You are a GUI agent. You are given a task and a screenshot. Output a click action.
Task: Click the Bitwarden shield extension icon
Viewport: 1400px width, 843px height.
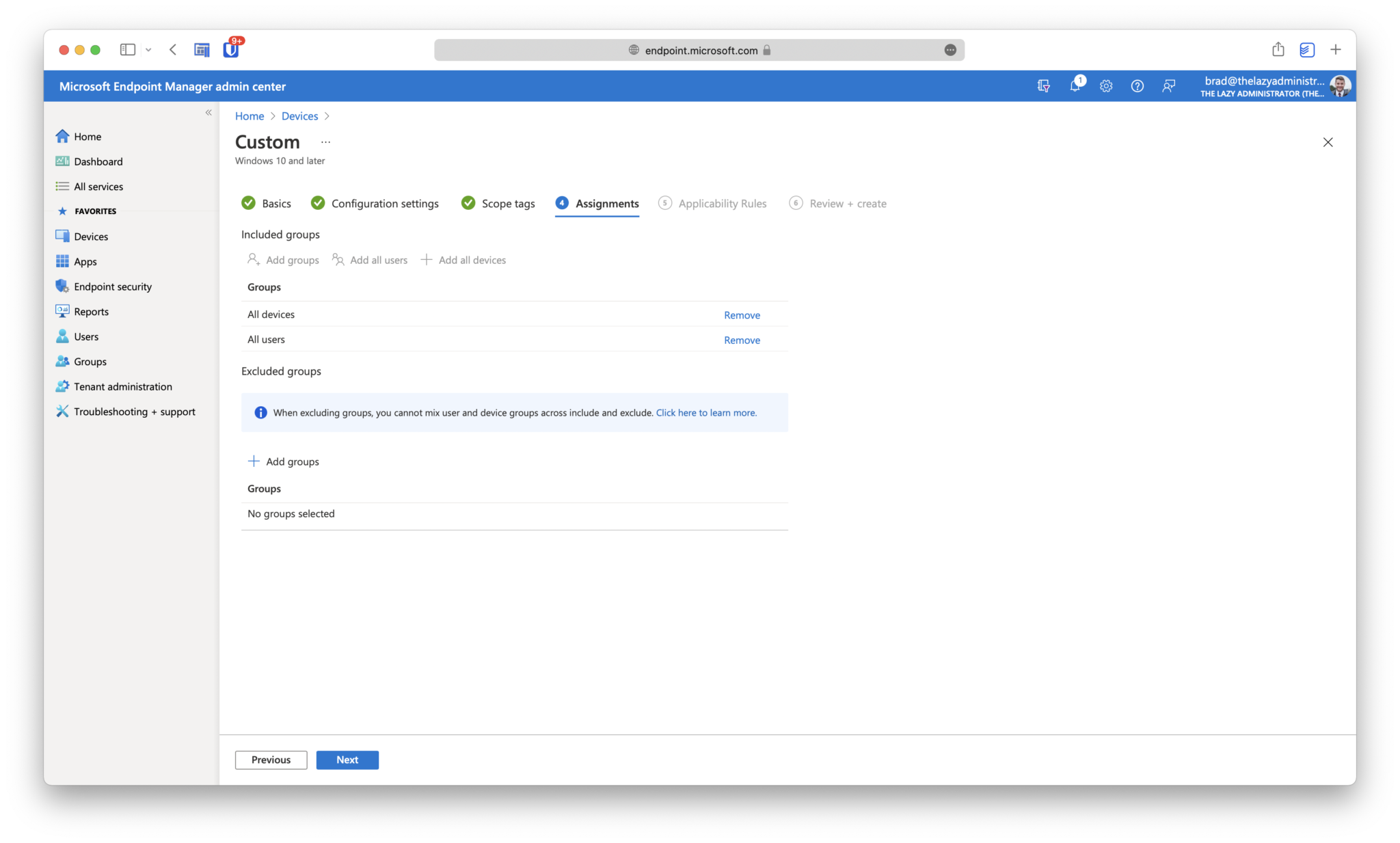[x=232, y=49]
